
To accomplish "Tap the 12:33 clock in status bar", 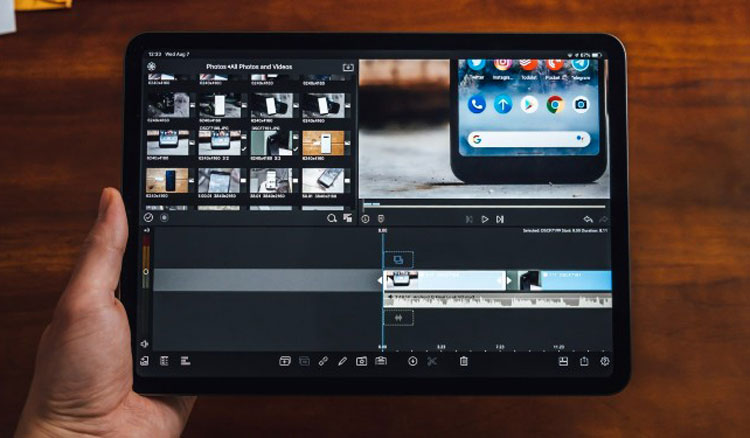I will 154,54.
